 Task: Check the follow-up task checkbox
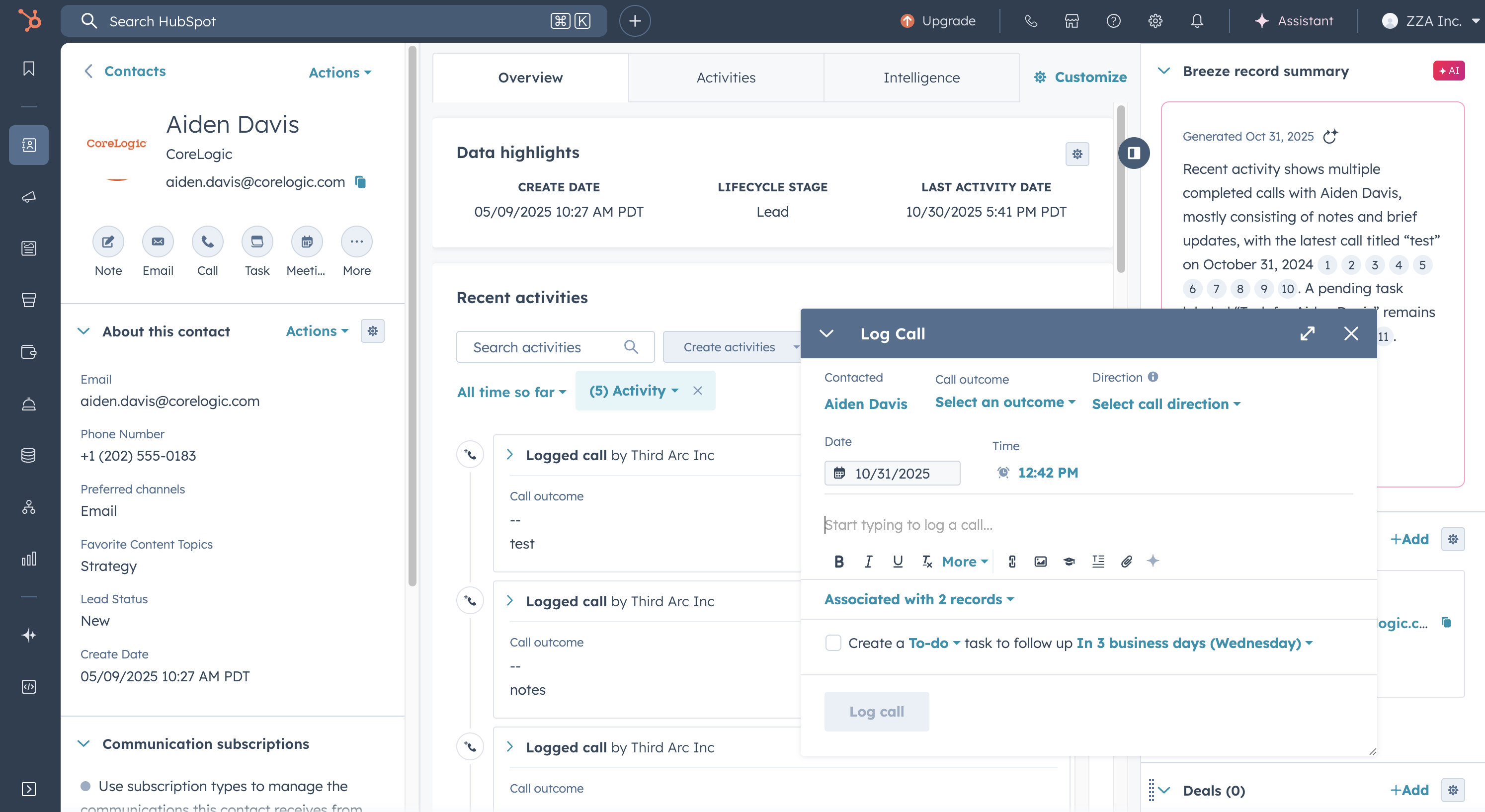click(x=833, y=643)
